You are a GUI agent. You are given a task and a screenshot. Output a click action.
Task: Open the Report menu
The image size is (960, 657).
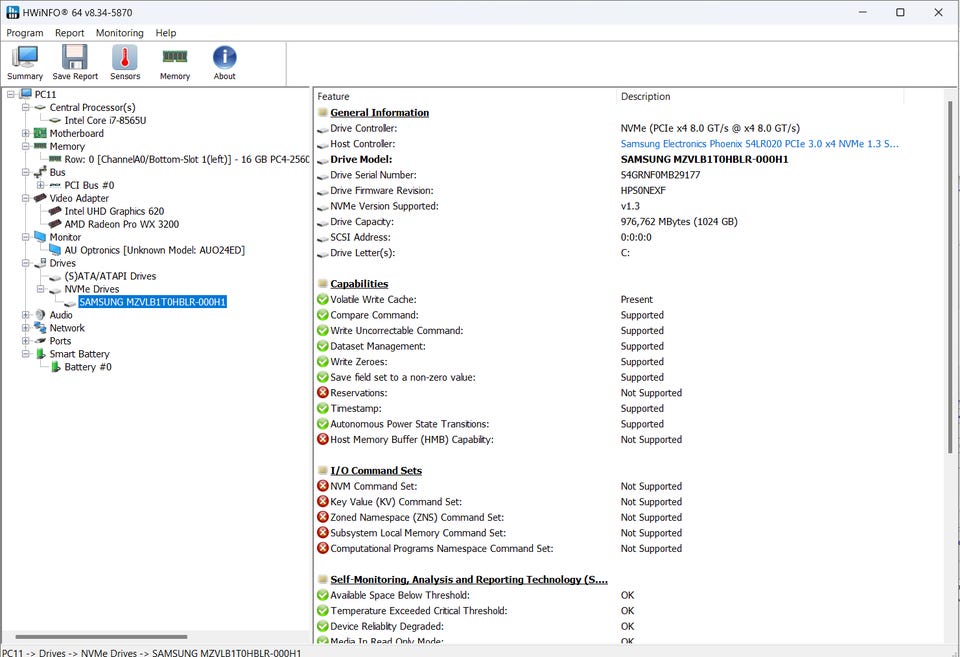(69, 32)
